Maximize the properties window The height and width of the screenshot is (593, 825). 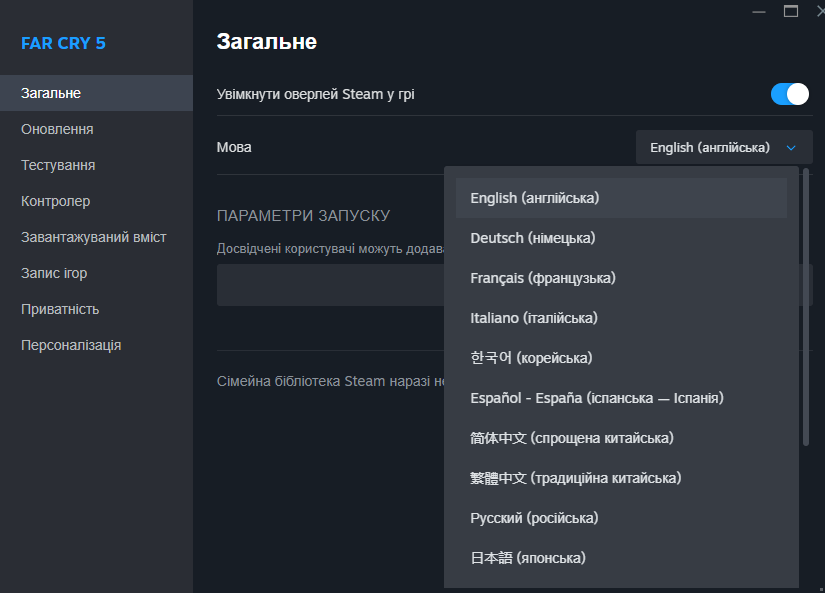click(x=791, y=12)
